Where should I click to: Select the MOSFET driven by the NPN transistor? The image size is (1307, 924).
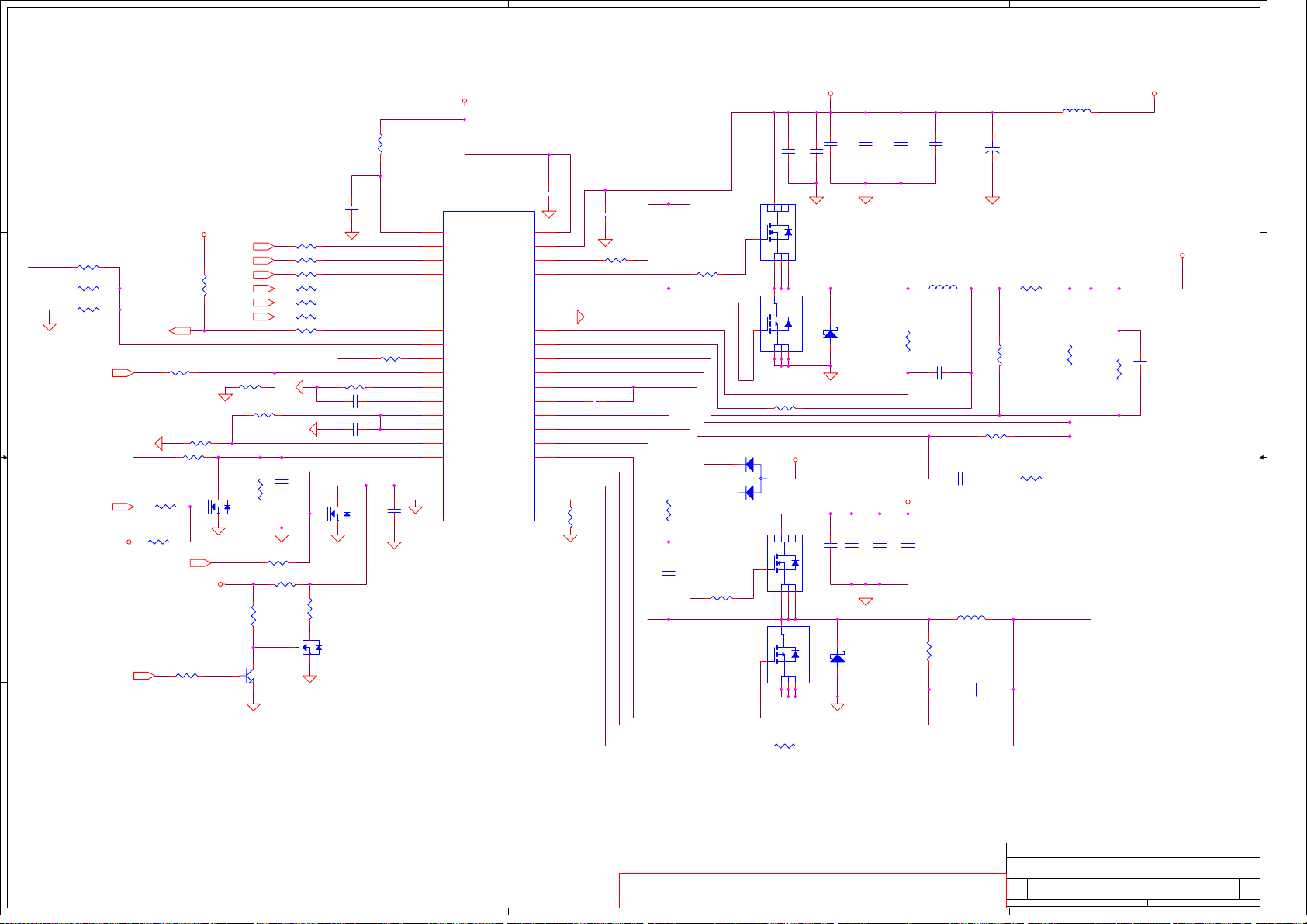pos(309,647)
